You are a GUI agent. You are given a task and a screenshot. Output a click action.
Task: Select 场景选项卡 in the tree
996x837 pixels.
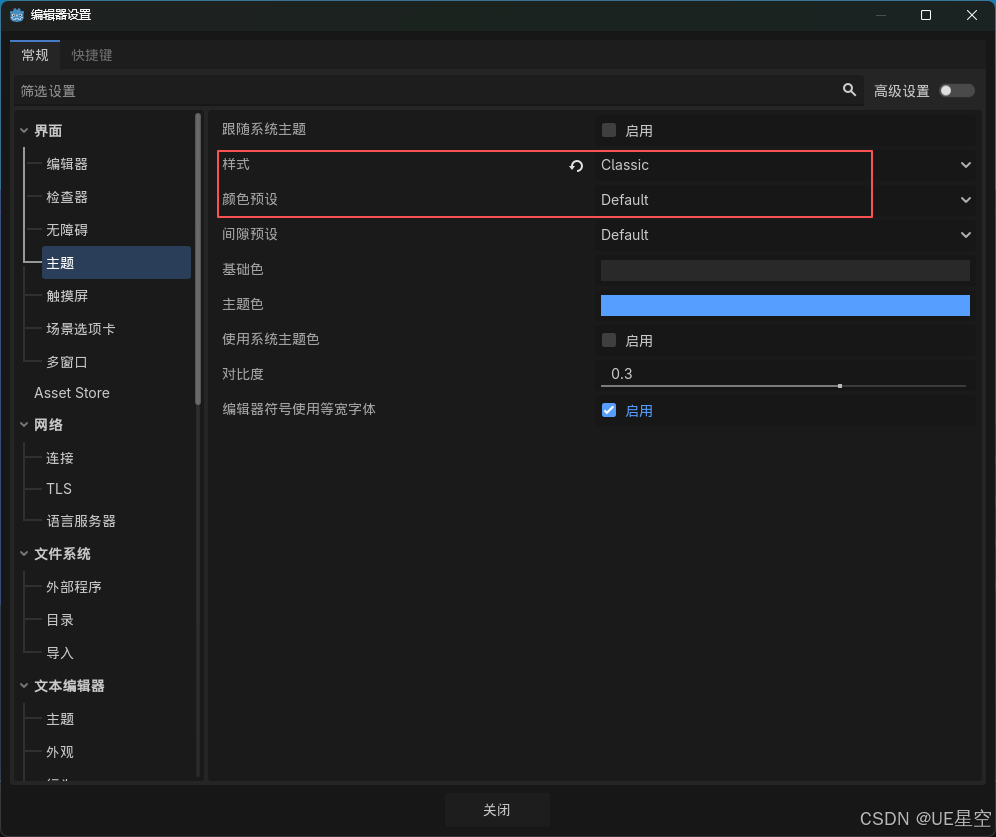(81, 329)
